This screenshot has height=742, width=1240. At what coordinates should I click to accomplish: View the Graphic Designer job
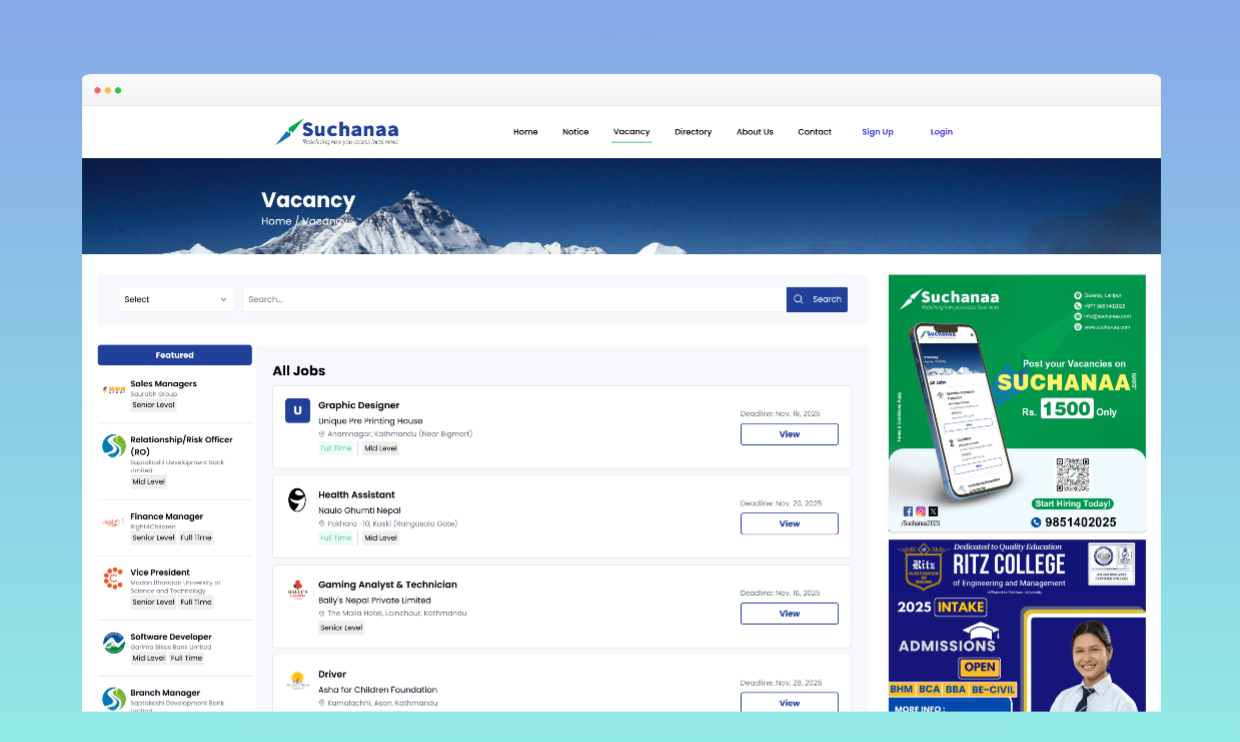pyautogui.click(x=789, y=434)
